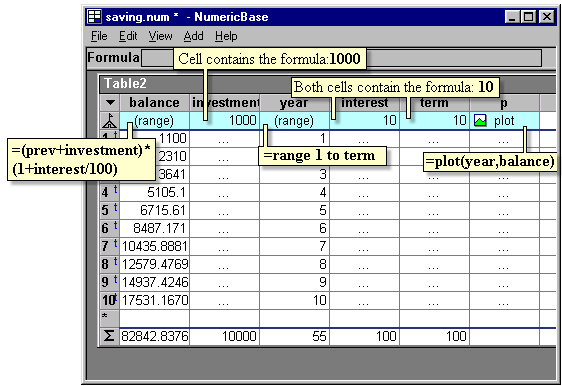Image resolution: width=562 pixels, height=386 pixels.
Task: Click year cell with value 10
Action: (294, 300)
